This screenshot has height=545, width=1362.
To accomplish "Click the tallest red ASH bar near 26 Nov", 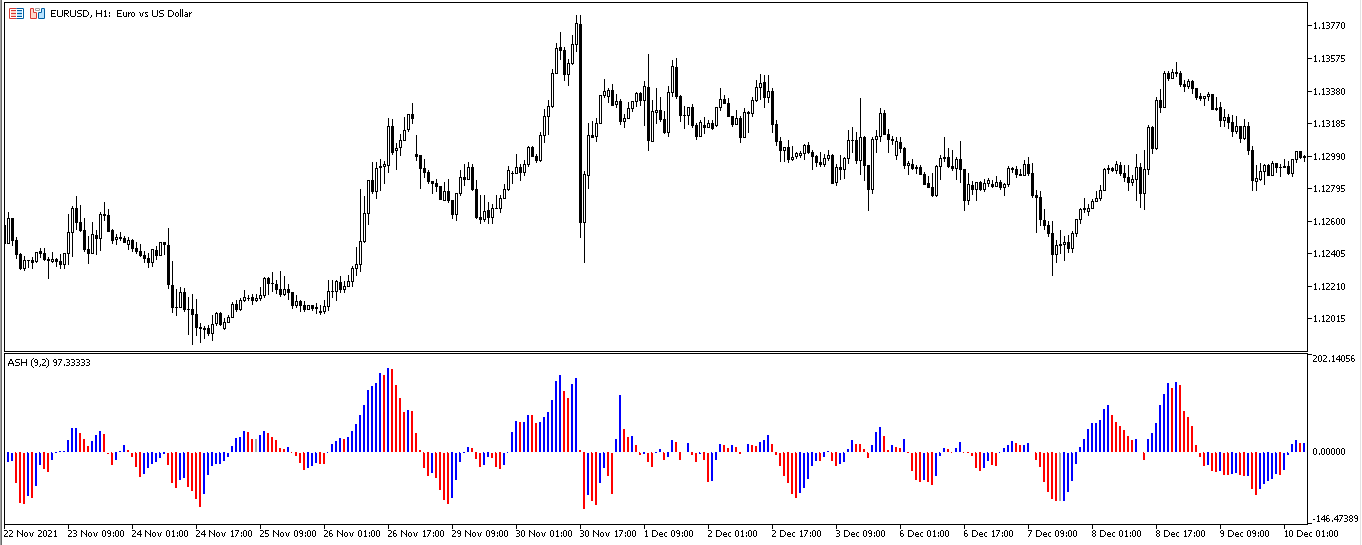I will tap(389, 410).
